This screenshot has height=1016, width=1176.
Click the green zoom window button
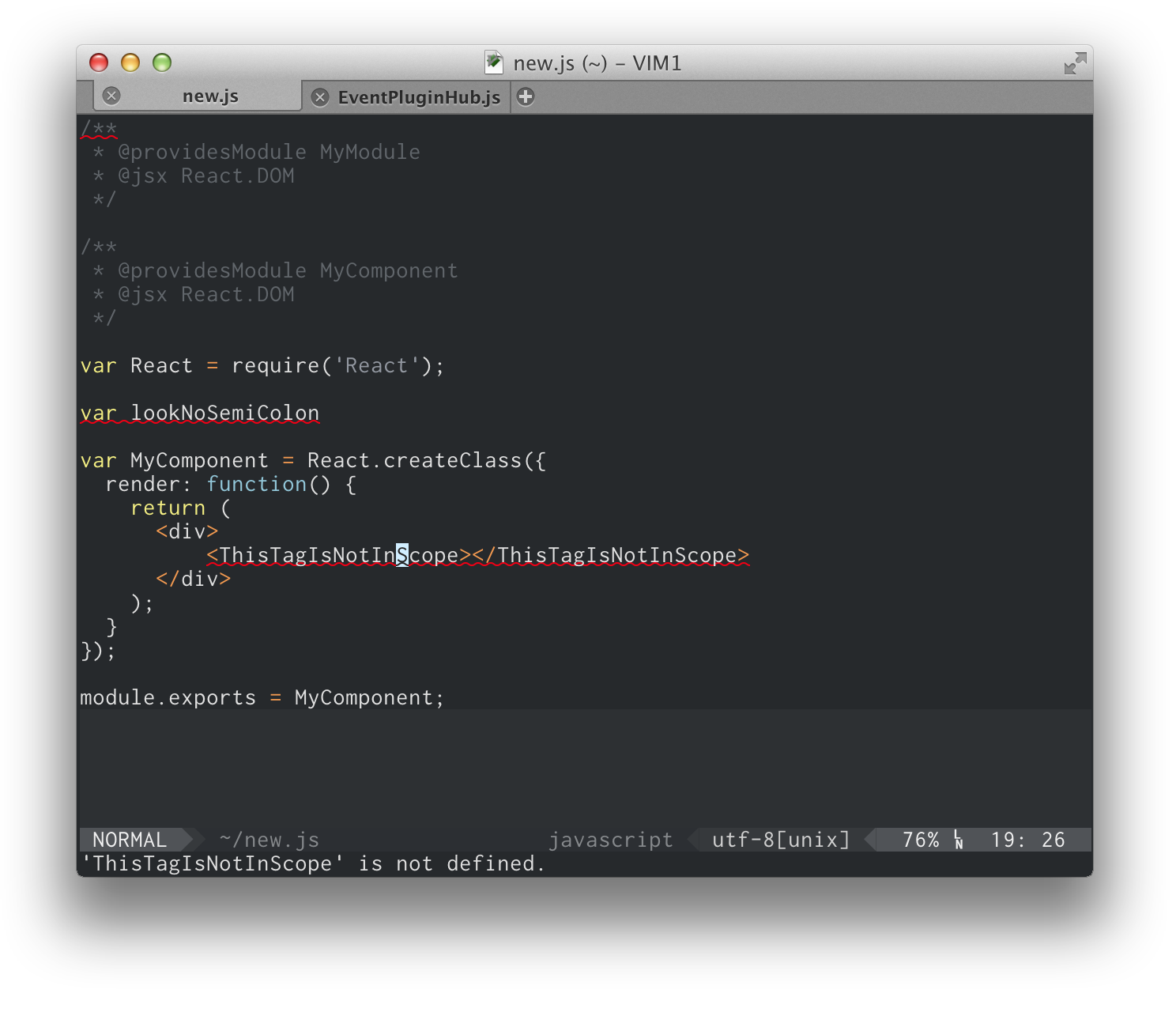coord(162,62)
